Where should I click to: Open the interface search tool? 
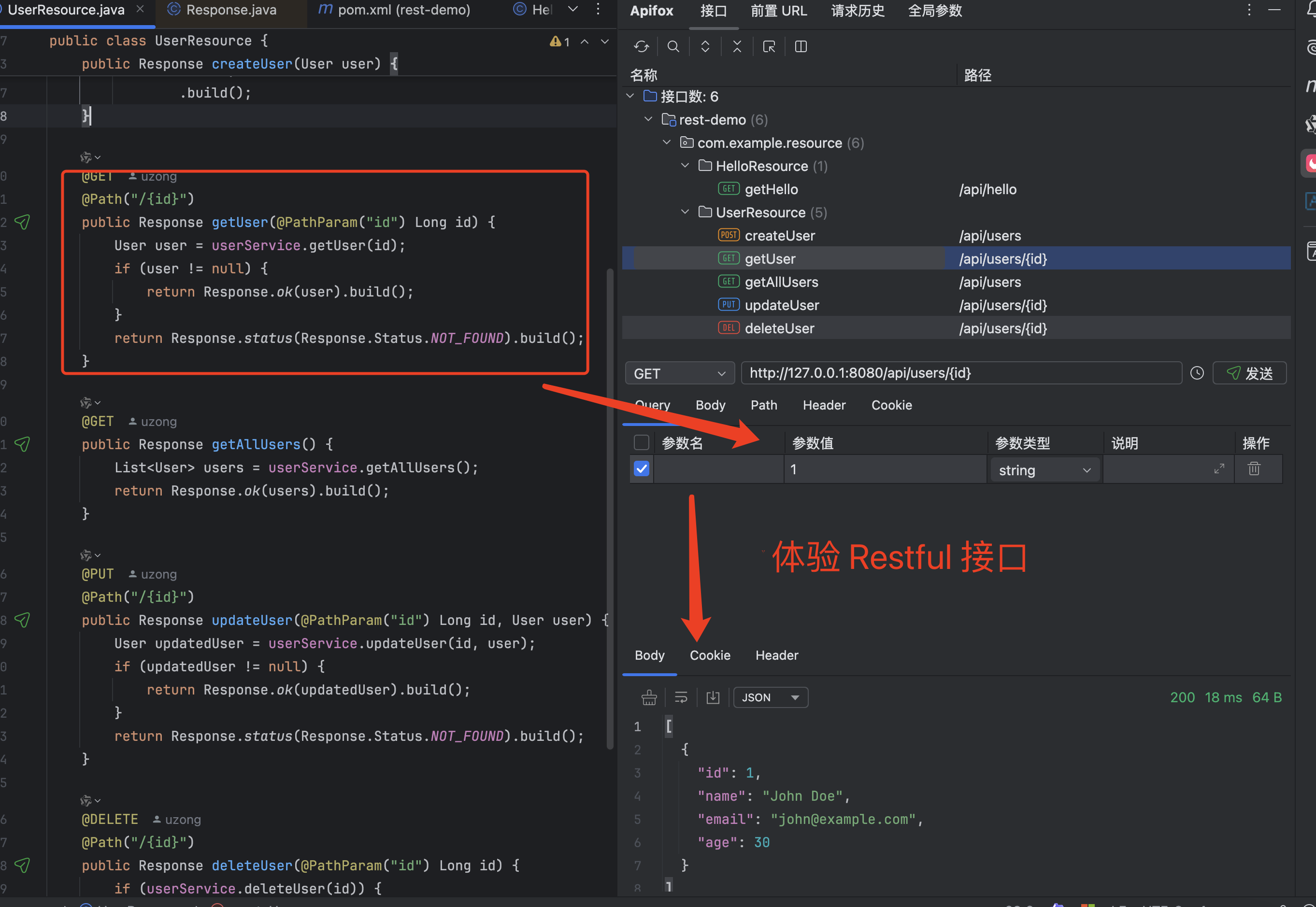[x=673, y=46]
